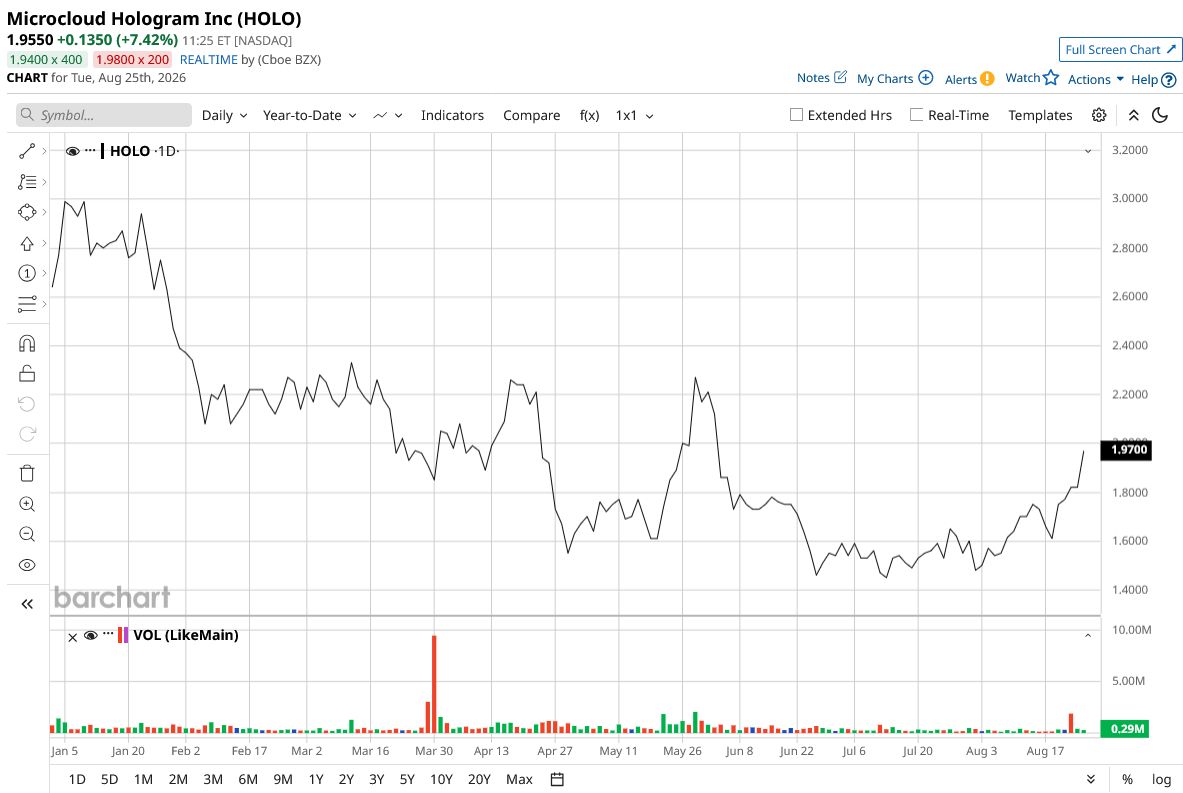
Task: Switch to dark mode moon icon
Action: pos(1160,115)
